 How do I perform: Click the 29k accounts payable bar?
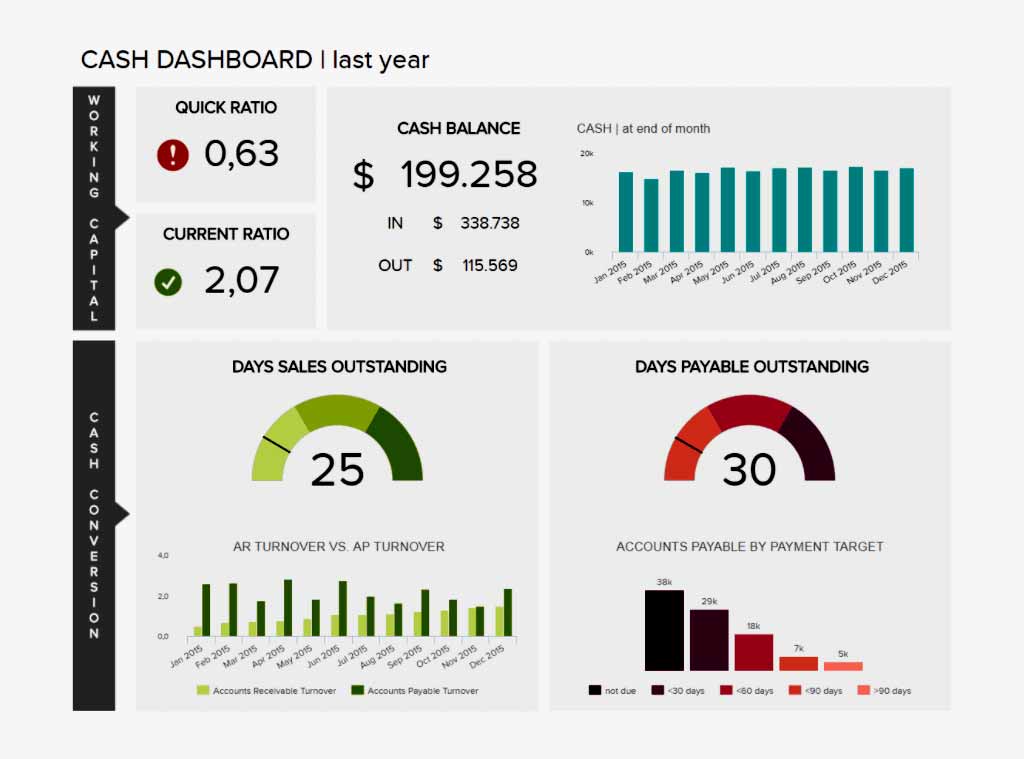click(709, 640)
